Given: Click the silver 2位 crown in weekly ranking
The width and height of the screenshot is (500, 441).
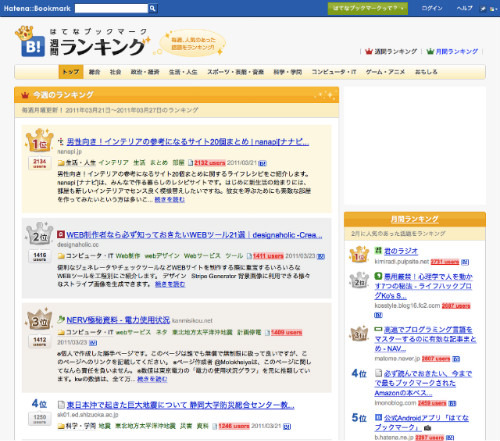Looking at the screenshot, I should tap(40, 234).
